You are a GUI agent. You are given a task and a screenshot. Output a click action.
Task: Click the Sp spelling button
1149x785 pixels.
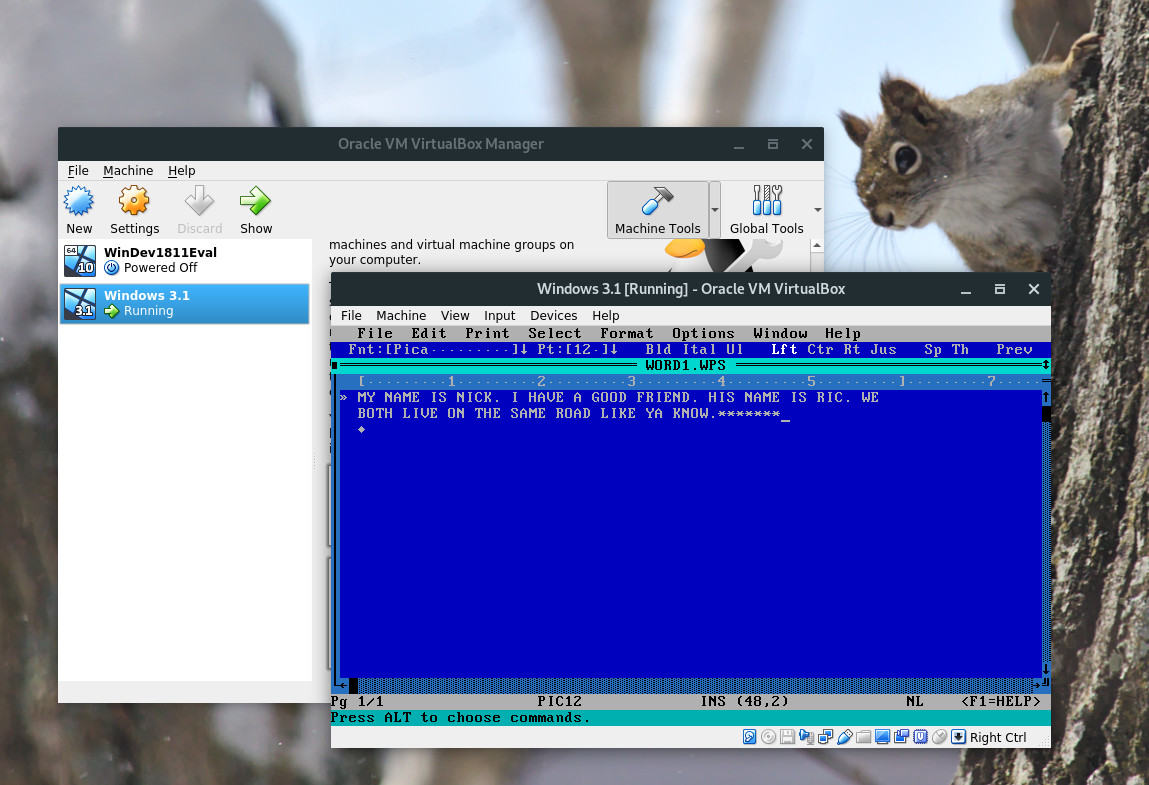933,350
